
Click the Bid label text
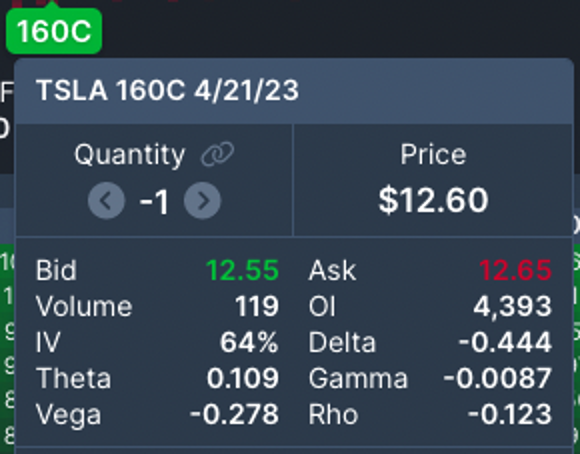pos(56,270)
